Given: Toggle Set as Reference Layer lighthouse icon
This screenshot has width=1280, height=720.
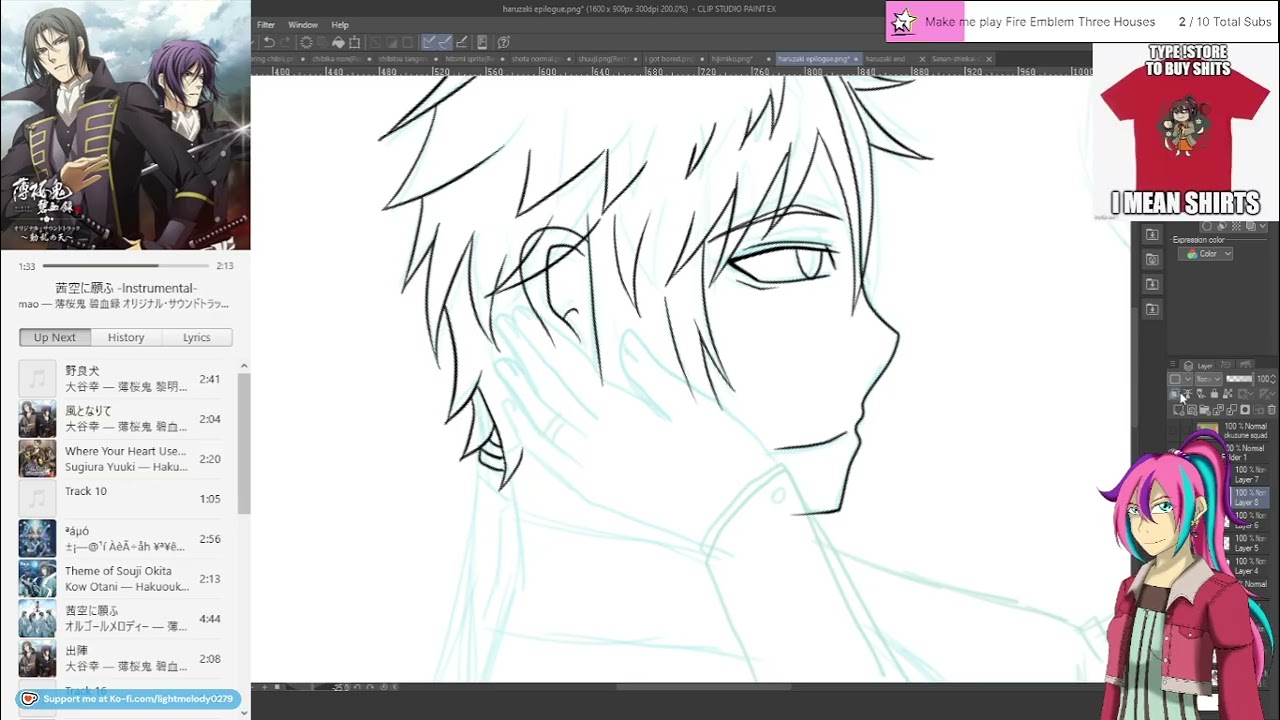Looking at the screenshot, I should [1188, 395].
